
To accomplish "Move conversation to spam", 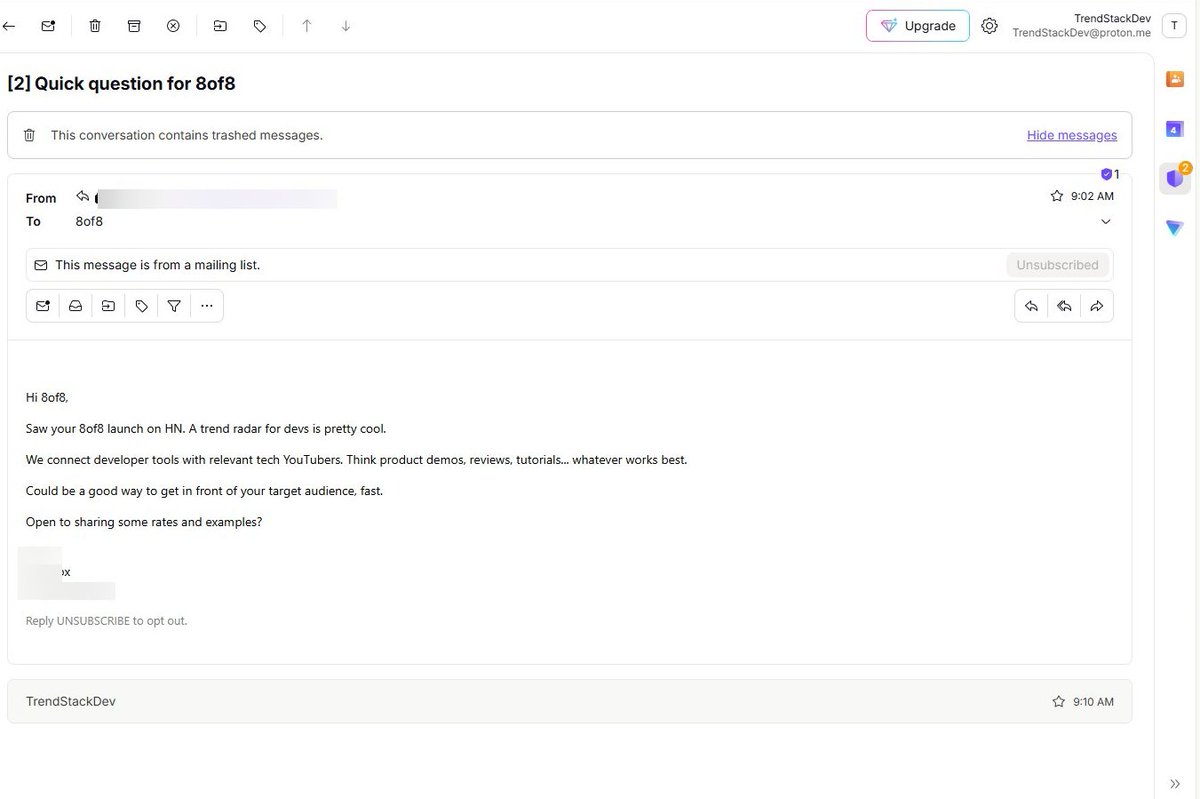I will pyautogui.click(x=173, y=26).
